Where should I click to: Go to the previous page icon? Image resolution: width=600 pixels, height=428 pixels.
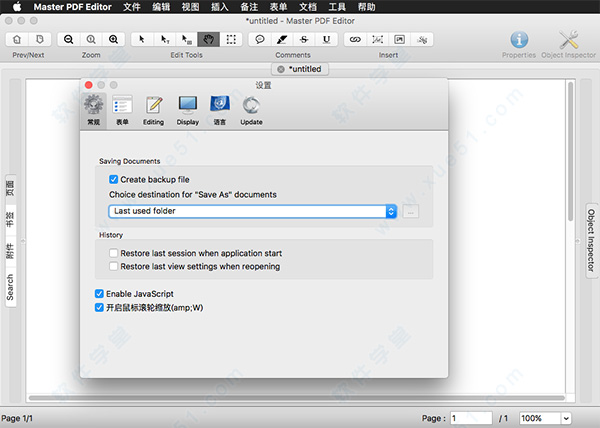point(17,39)
